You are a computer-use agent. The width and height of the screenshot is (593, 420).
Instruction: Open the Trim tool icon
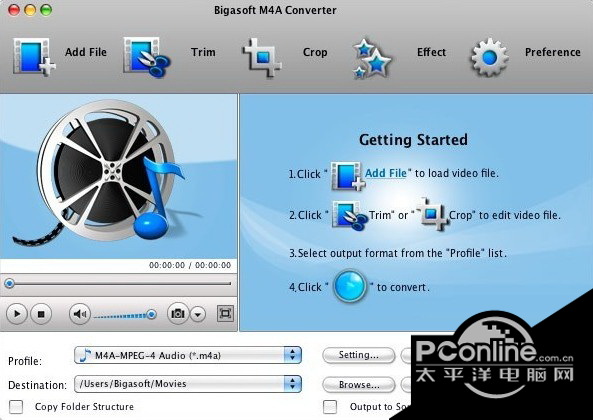(x=146, y=57)
